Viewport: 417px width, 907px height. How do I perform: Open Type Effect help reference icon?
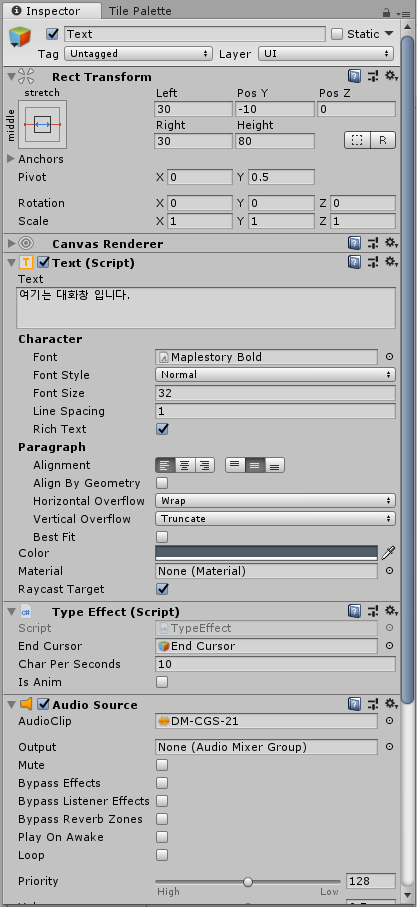click(x=355, y=611)
